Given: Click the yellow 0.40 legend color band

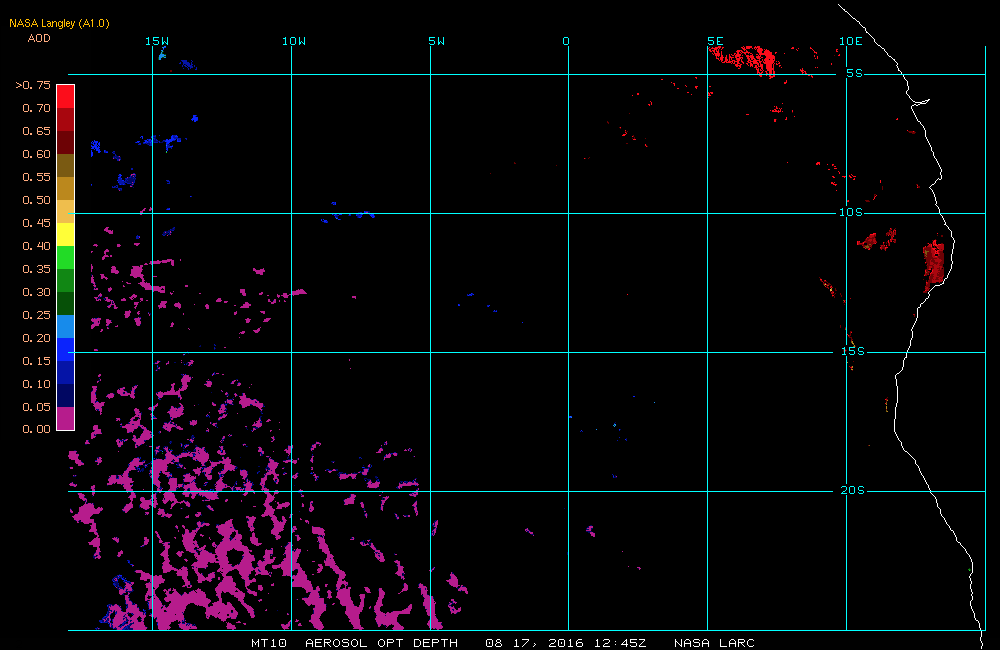Looking at the screenshot, I should click(x=66, y=234).
